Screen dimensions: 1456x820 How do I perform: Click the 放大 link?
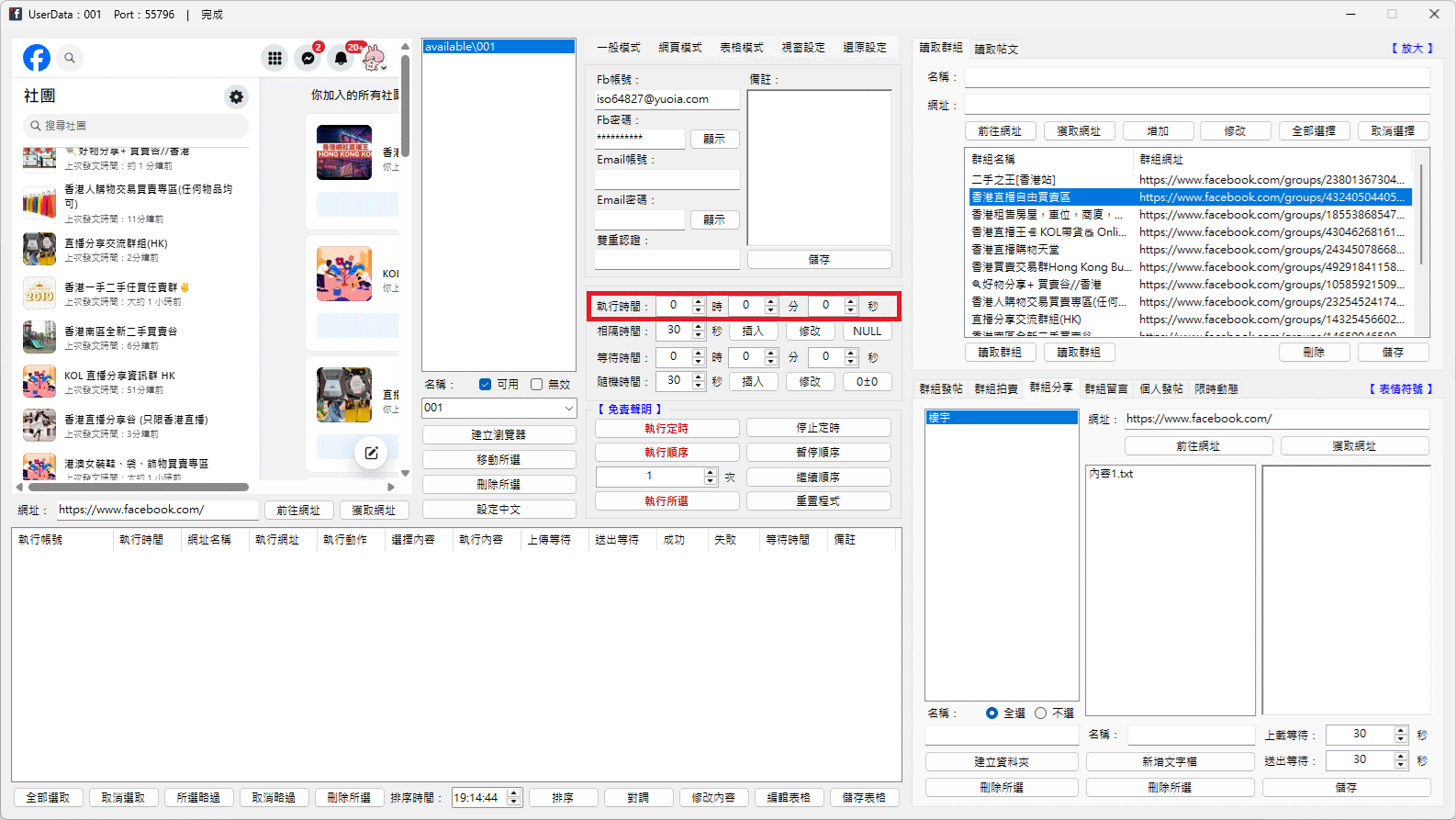pyautogui.click(x=1412, y=49)
